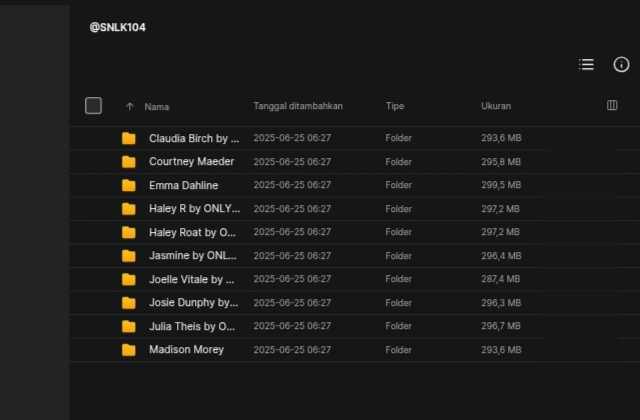This screenshot has width=640, height=420.
Task: Click the Folder type cell of Julia Theis
Action: (x=398, y=326)
